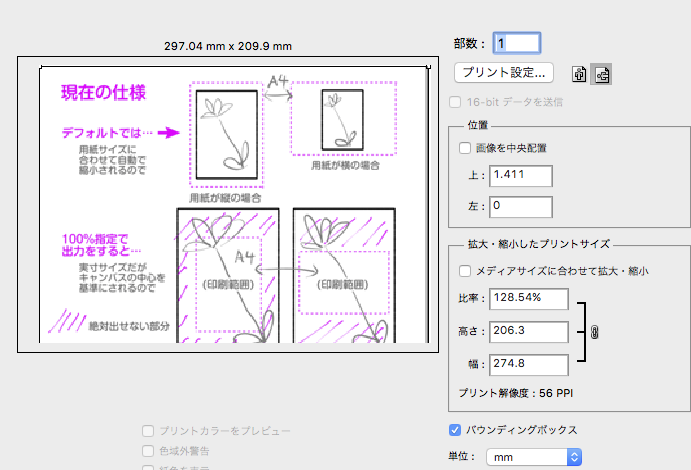Image resolution: width=691 pixels, height=470 pixels.
Task: Toggle 16-bit データを送信 checkbox
Action: tap(455, 102)
